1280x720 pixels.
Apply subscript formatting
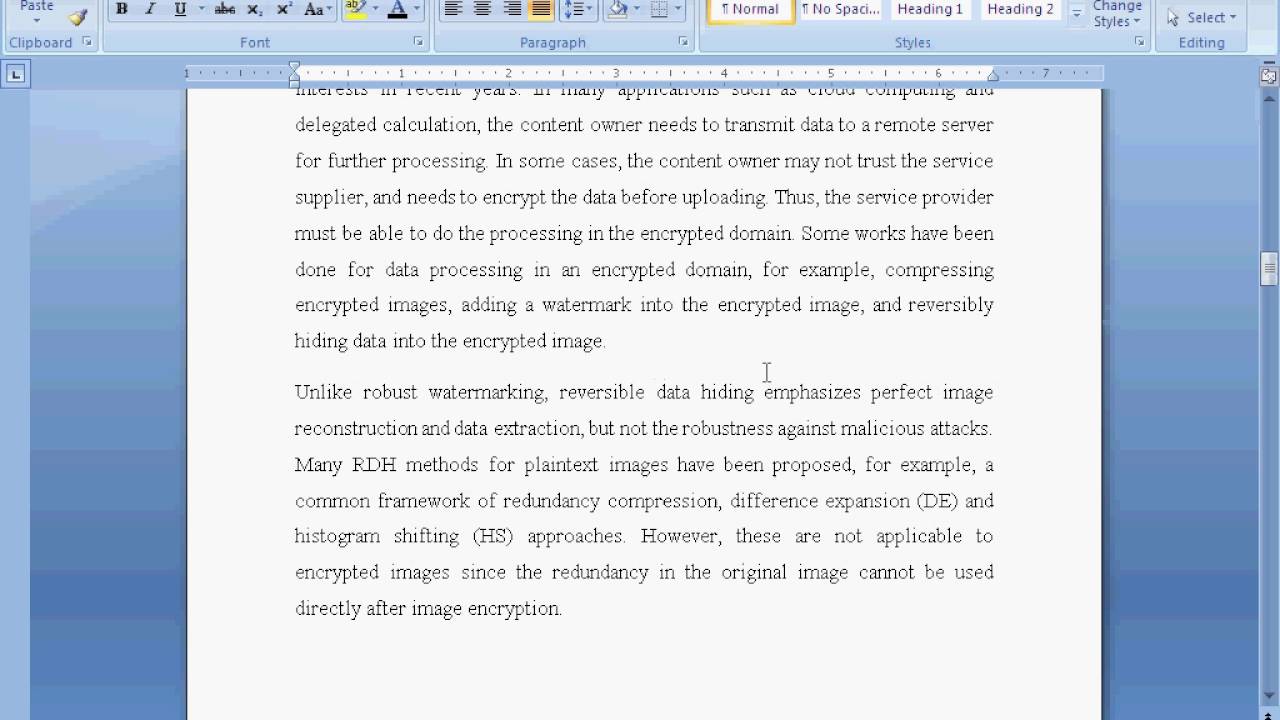255,9
